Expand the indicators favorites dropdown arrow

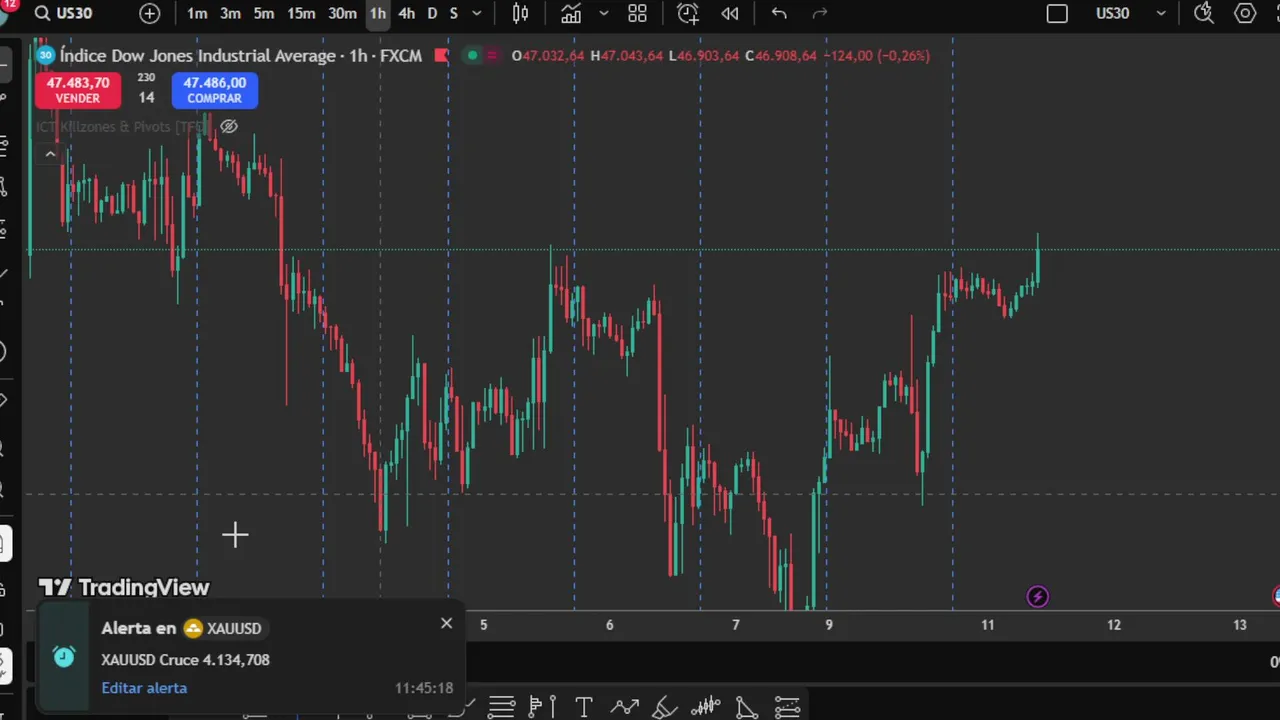603,13
